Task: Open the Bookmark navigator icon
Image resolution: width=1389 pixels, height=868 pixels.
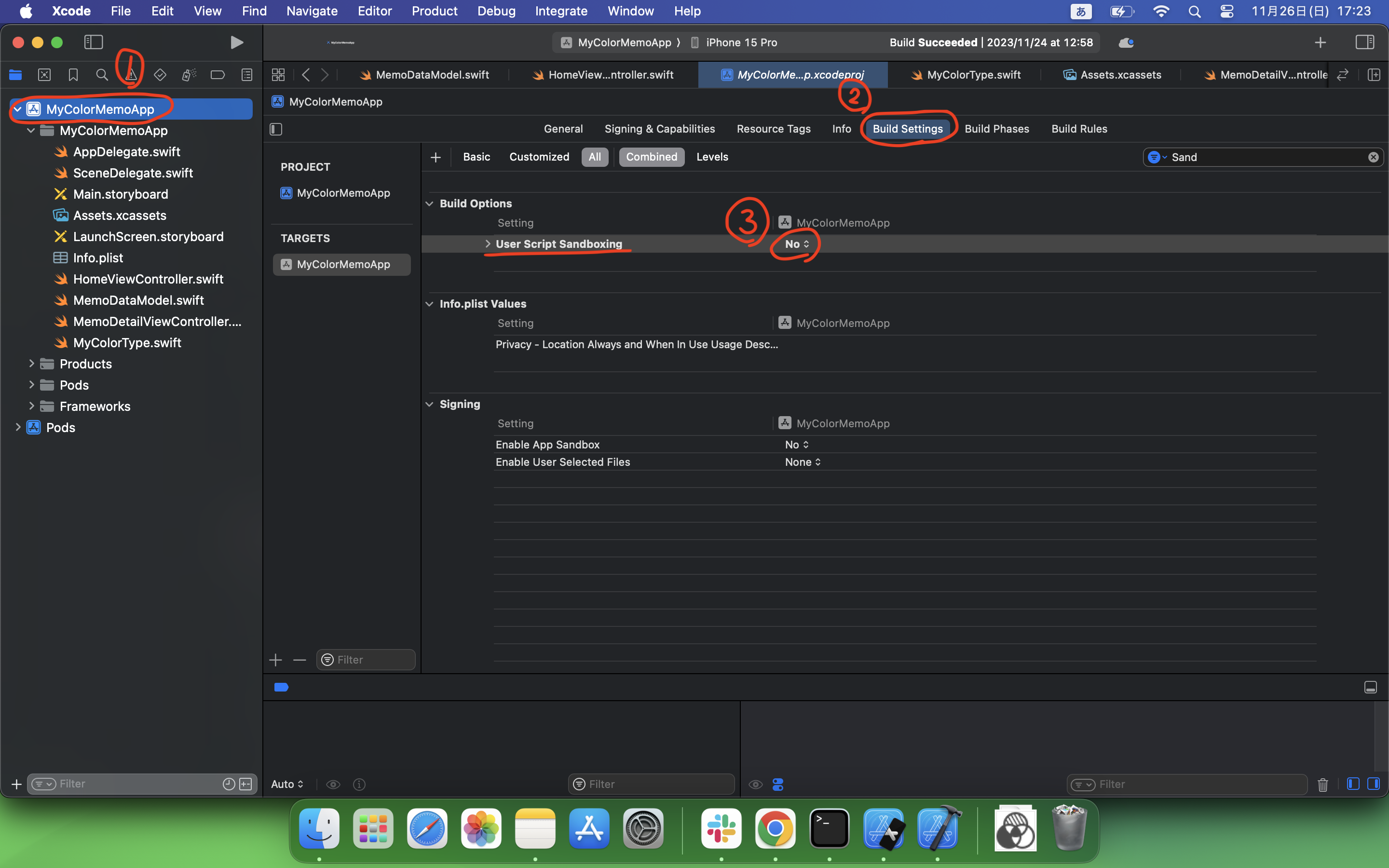Action: (73, 75)
